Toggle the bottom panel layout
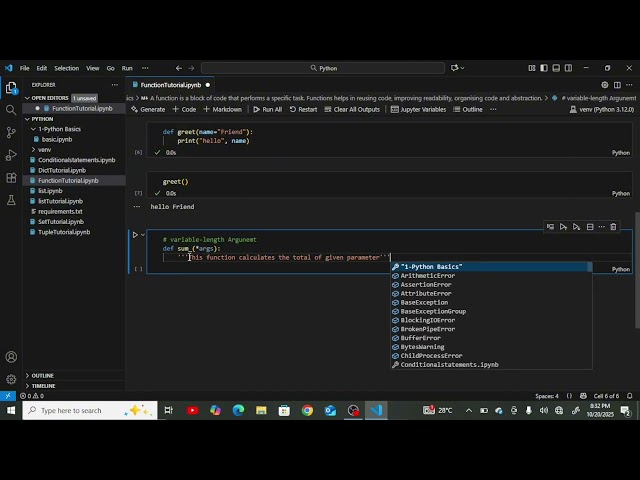Image resolution: width=640 pixels, height=480 pixels. pos(556,68)
